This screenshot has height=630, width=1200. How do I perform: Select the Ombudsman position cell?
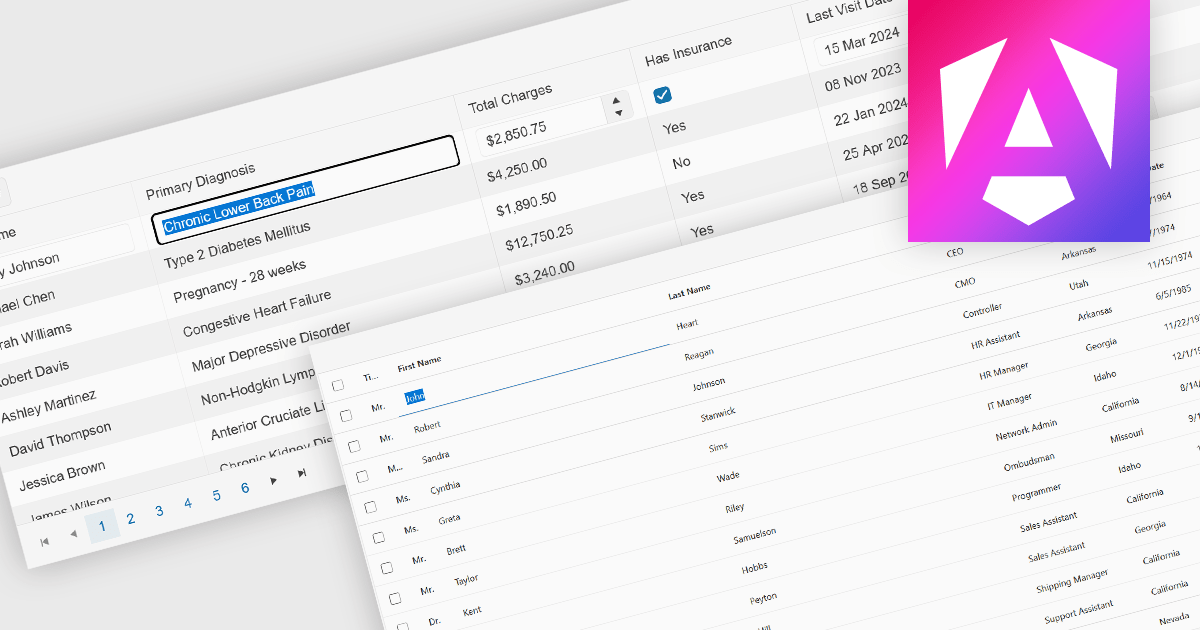tap(1031, 462)
